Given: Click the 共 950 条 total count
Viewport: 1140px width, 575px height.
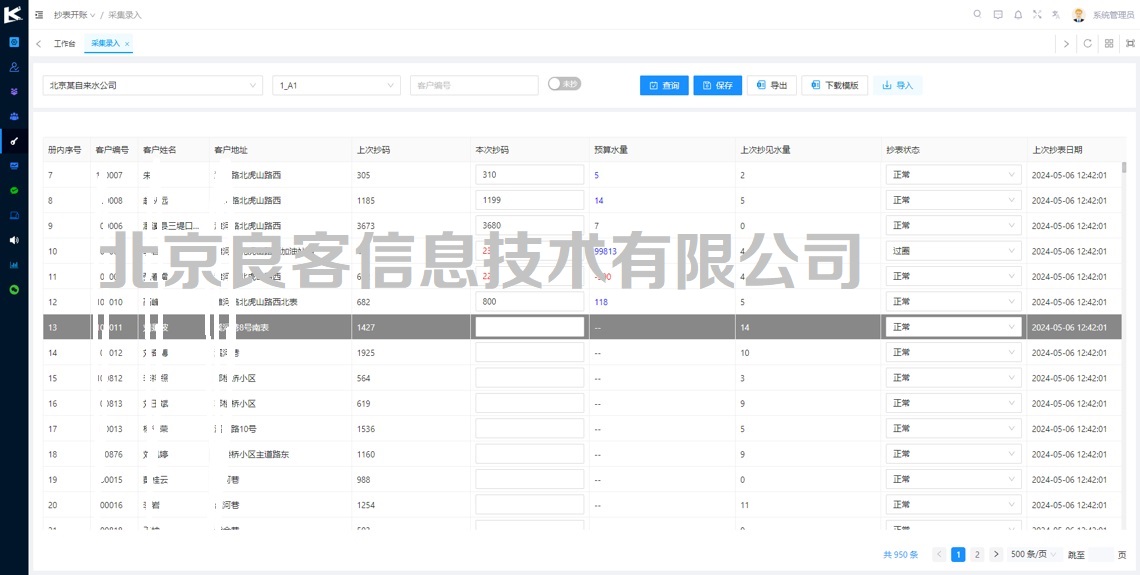Looking at the screenshot, I should coord(901,555).
